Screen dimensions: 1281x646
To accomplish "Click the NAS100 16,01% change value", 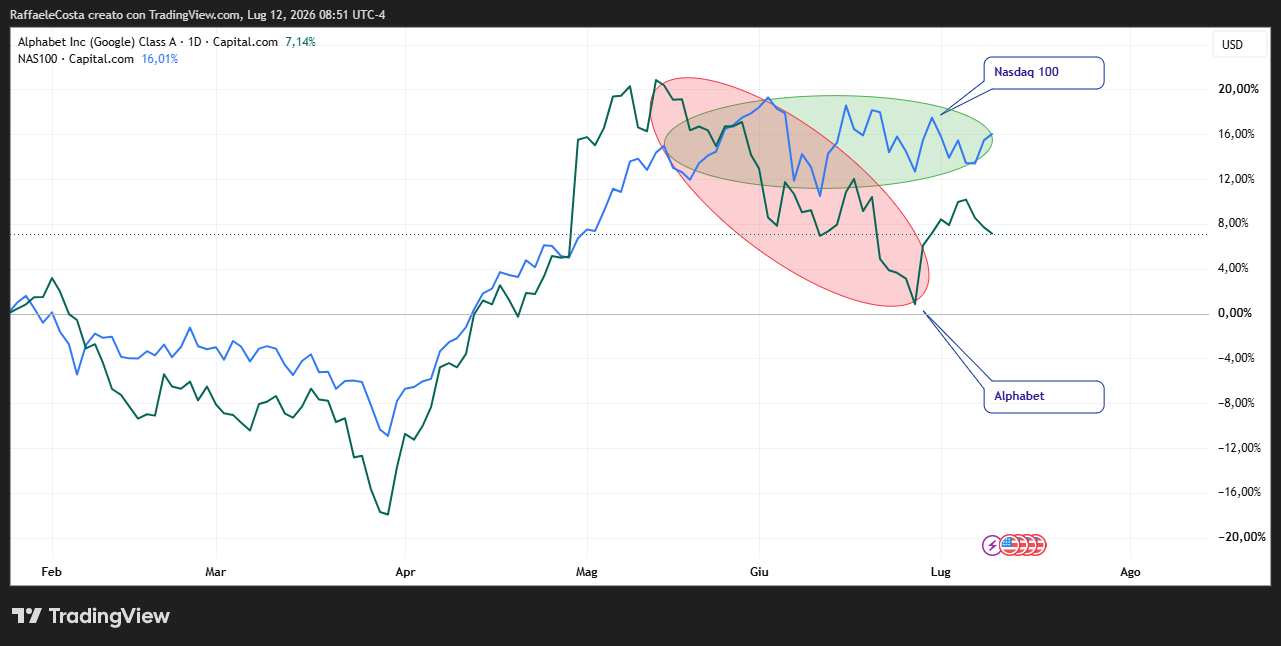I will (x=160, y=59).
